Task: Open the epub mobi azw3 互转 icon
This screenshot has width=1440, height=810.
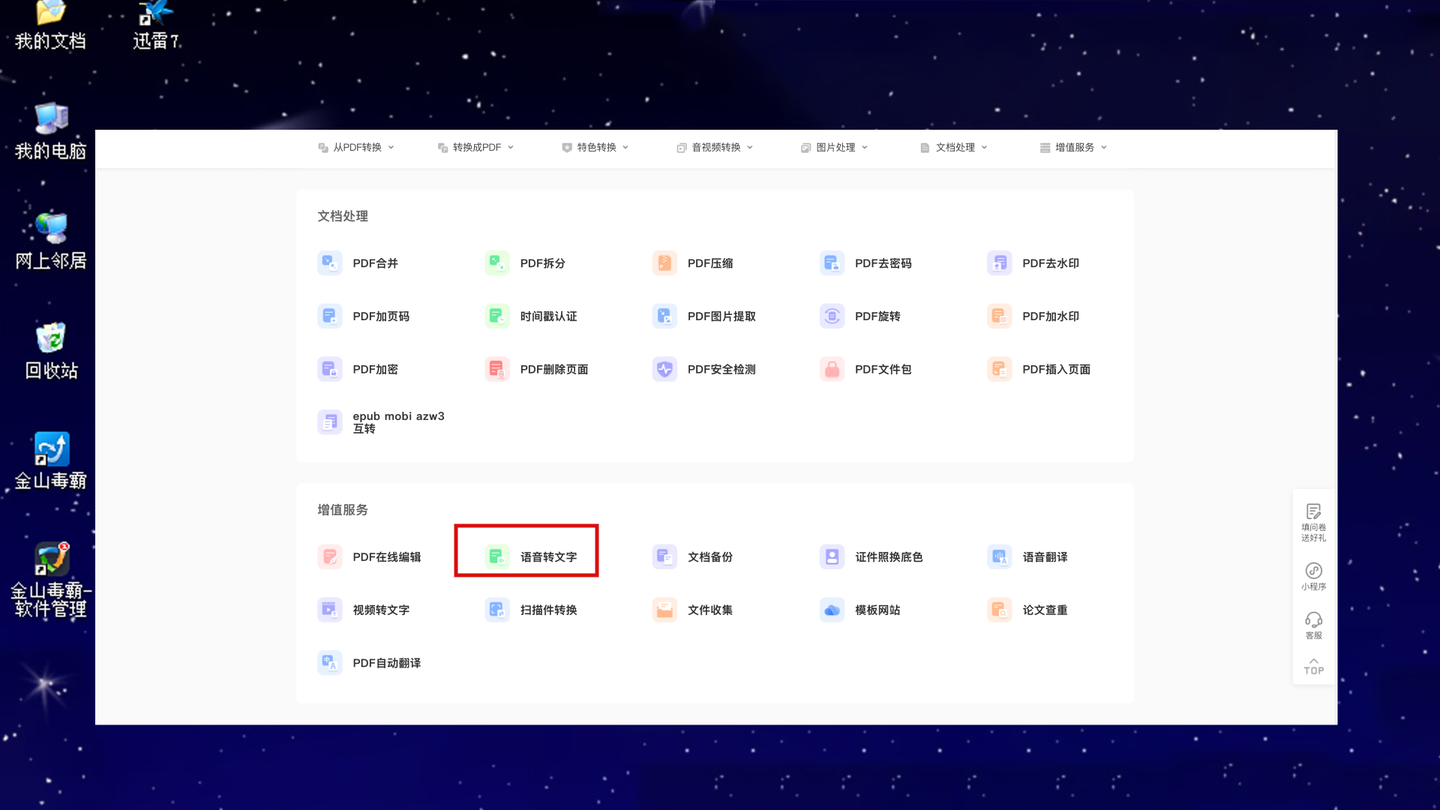Action: 330,422
